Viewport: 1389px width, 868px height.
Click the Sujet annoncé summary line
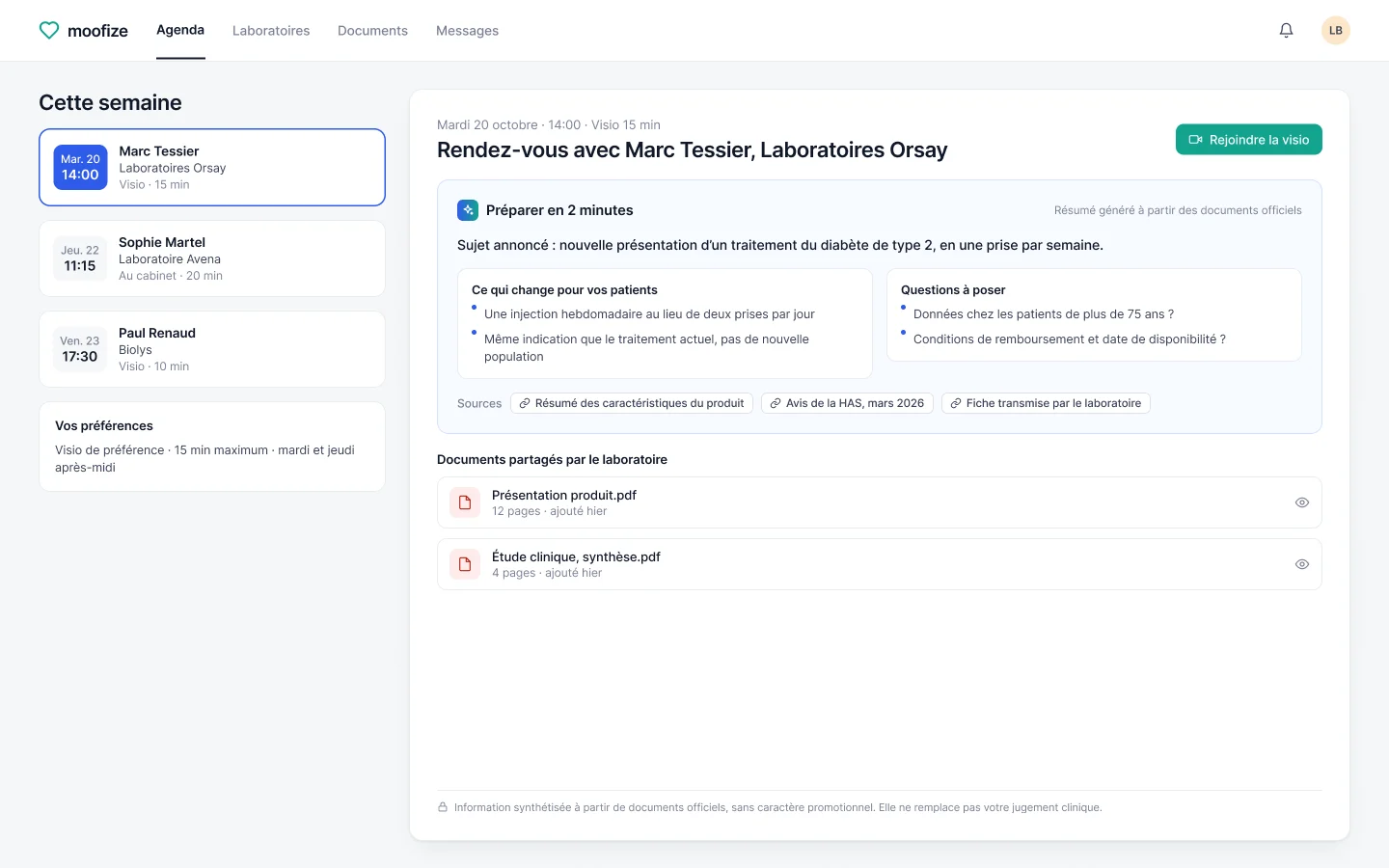[780, 245]
